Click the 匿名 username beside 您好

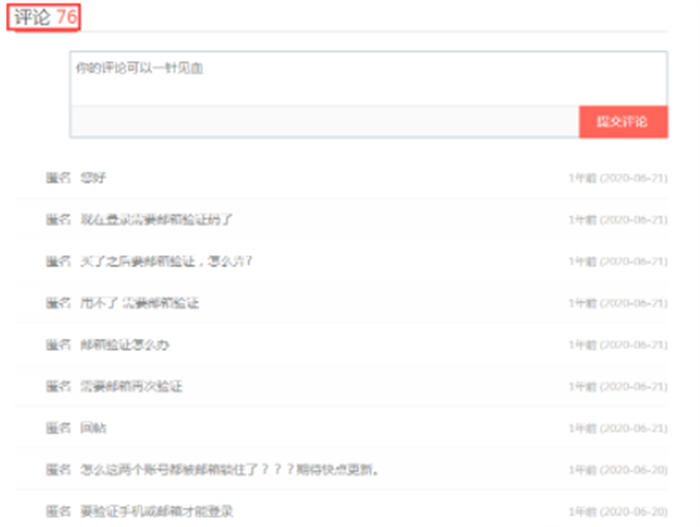coord(58,178)
